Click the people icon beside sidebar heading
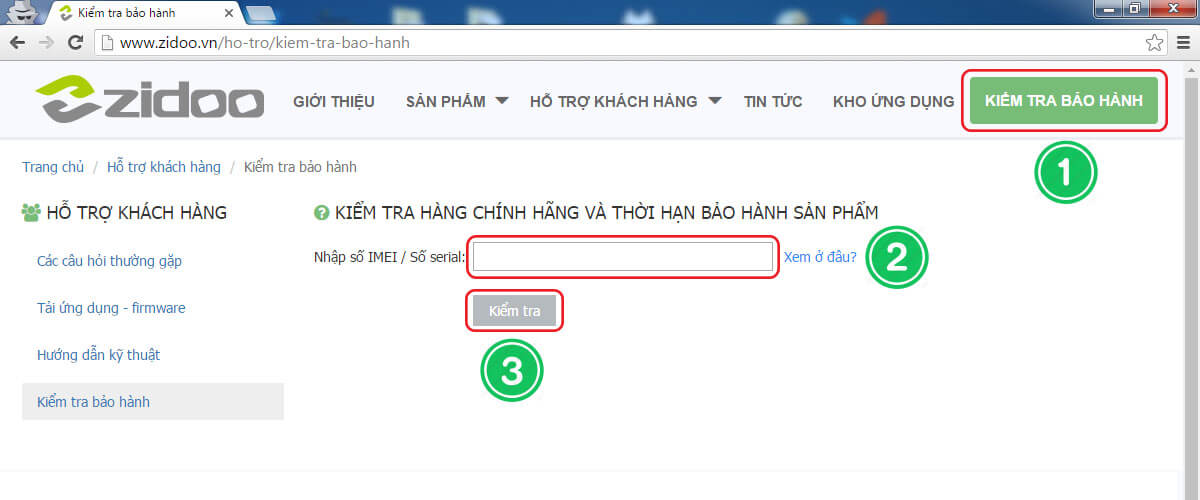Viewport: 1200px width, 500px height. [31, 212]
